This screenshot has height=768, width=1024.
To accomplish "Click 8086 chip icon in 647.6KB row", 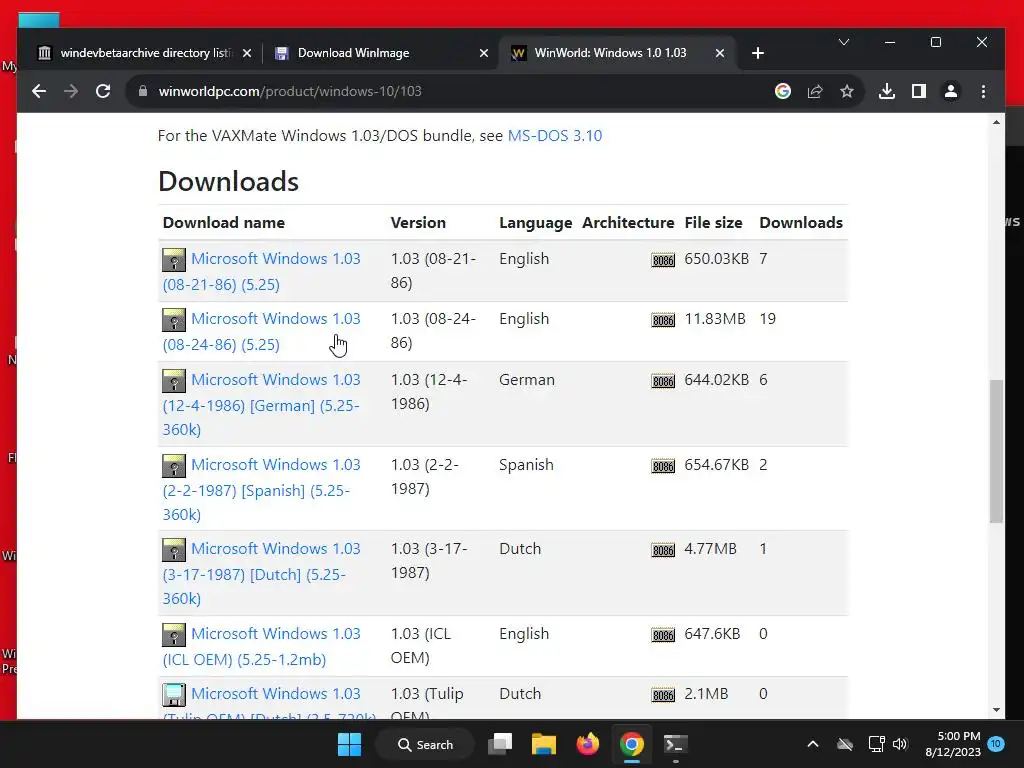I will 663,635.
